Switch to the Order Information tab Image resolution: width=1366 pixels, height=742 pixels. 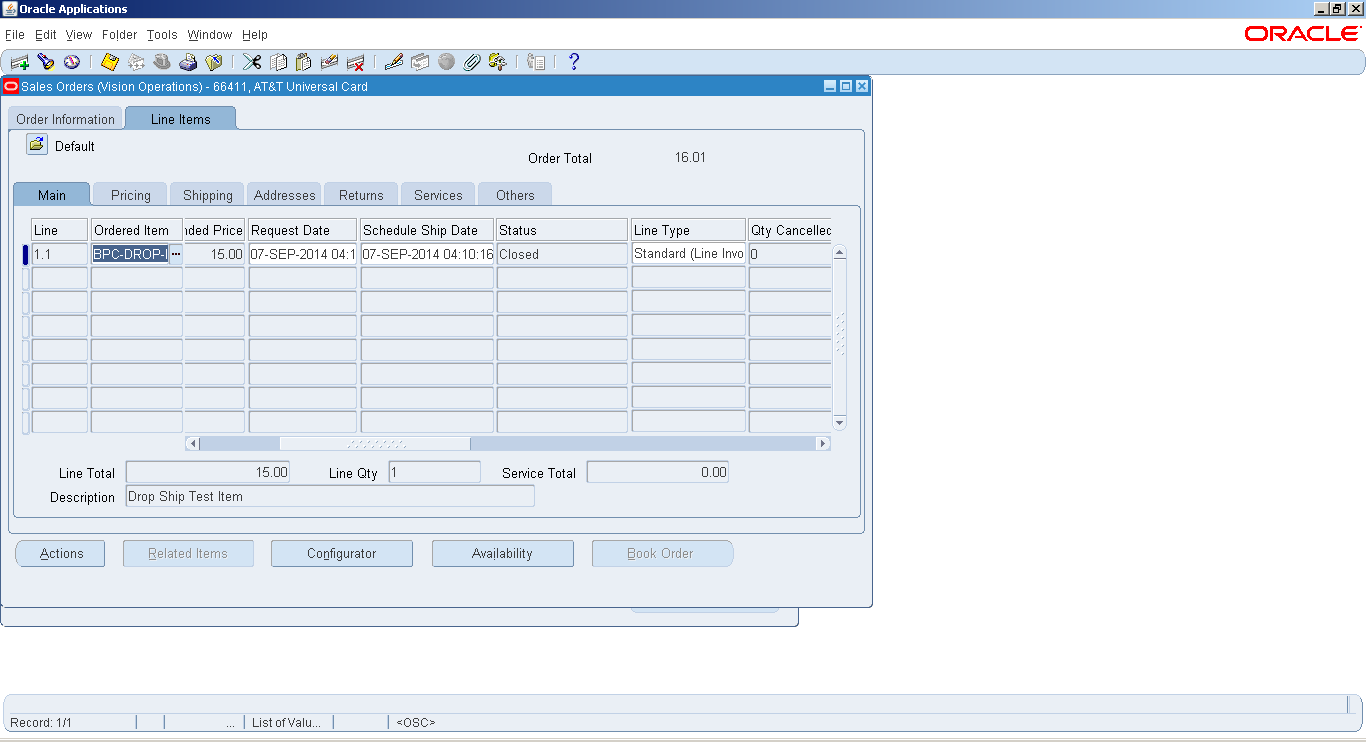65,118
